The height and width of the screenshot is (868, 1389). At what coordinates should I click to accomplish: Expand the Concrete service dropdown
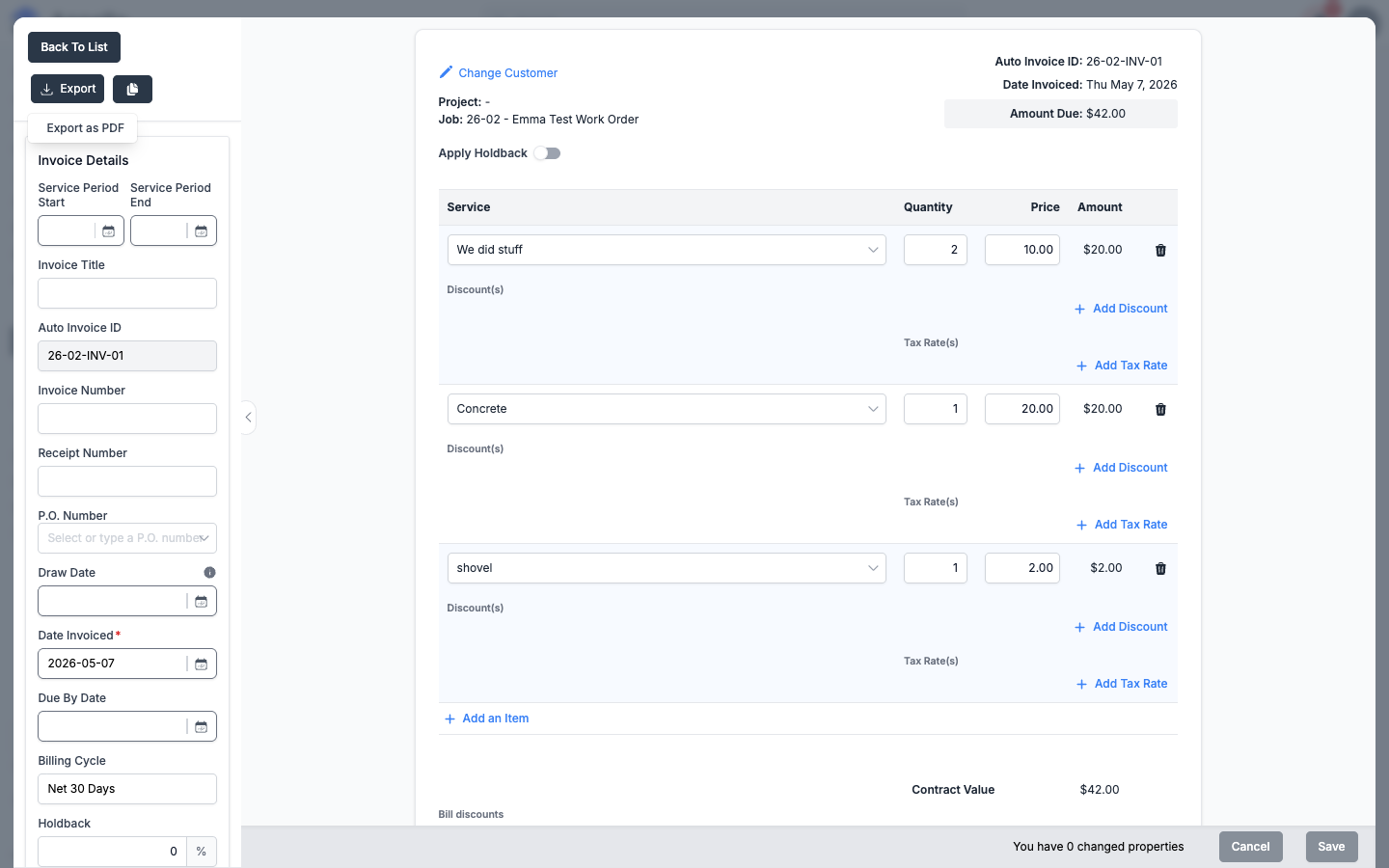[873, 409]
